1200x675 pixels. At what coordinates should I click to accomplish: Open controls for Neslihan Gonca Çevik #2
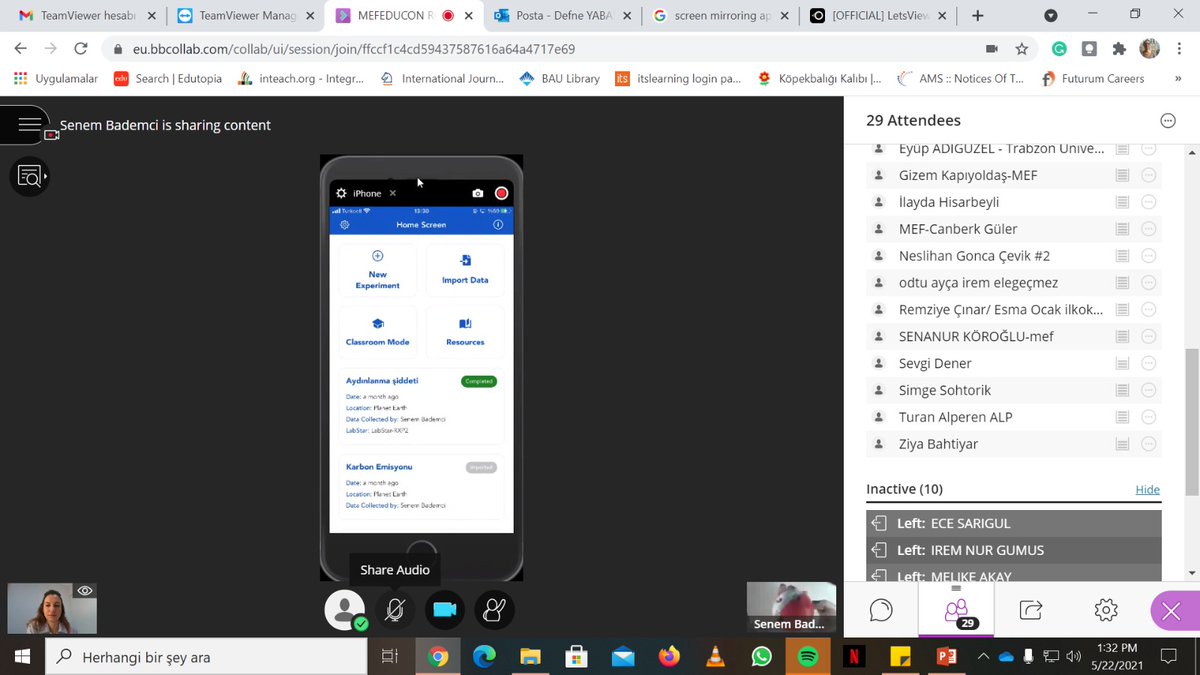point(1148,256)
